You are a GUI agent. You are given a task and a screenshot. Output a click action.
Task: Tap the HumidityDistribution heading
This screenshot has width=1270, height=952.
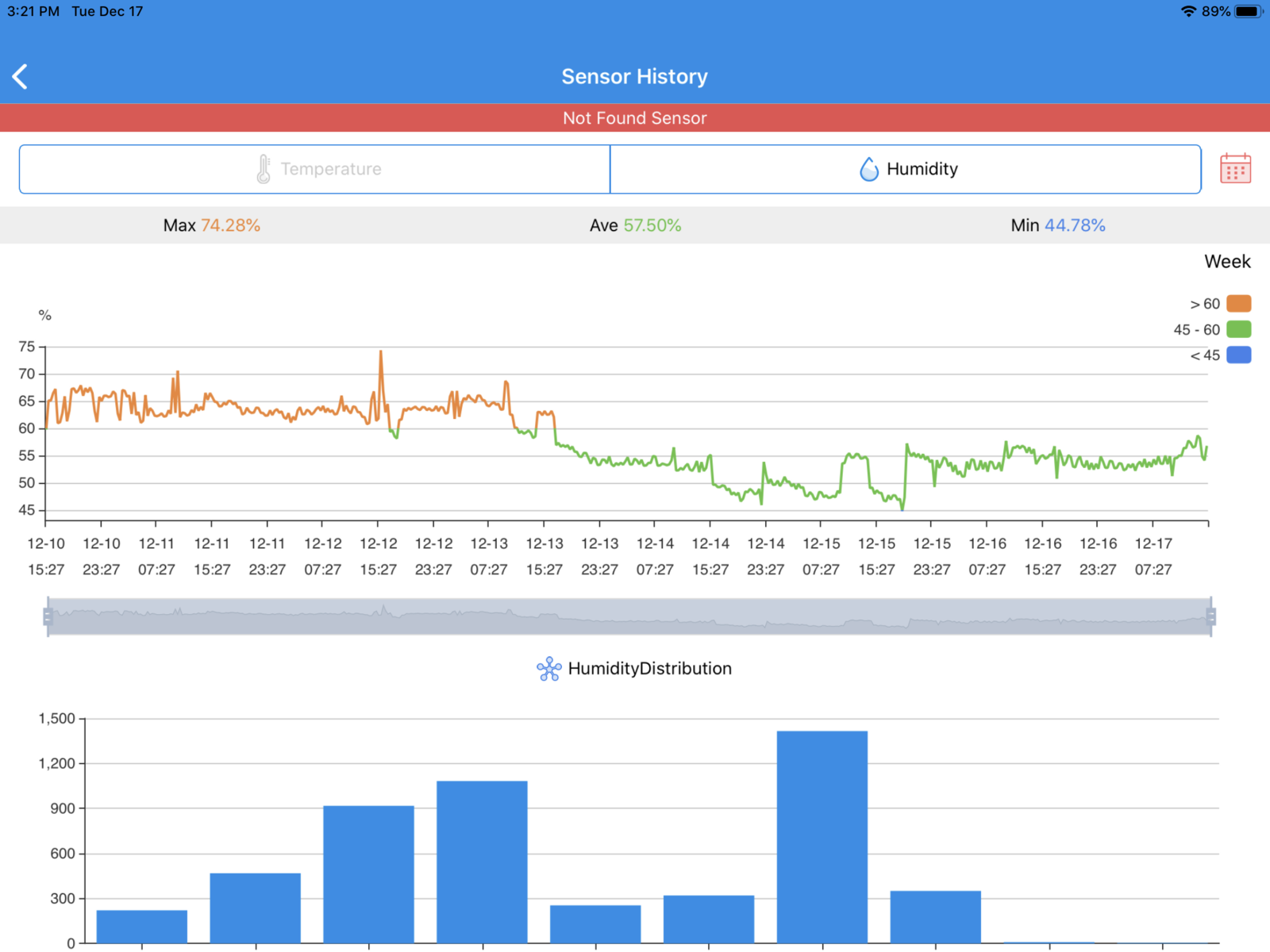(x=650, y=669)
